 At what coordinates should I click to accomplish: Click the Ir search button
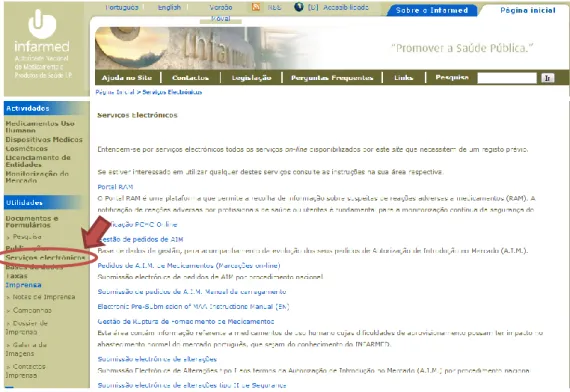[547, 78]
